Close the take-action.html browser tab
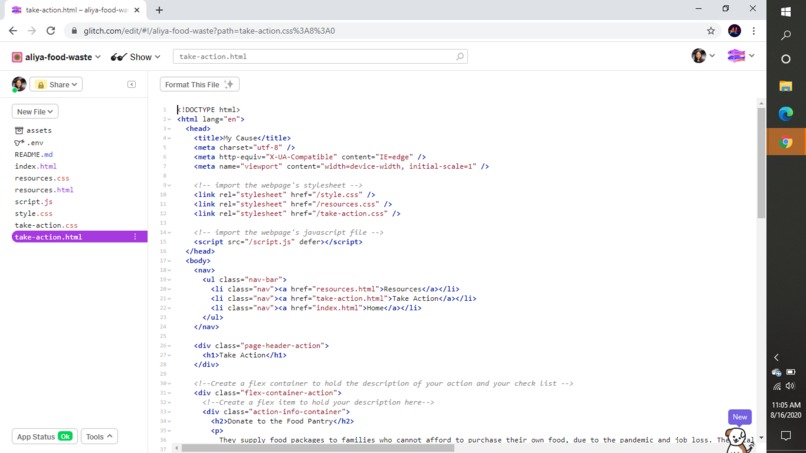Image resolution: width=806 pixels, height=453 pixels. click(x=137, y=10)
